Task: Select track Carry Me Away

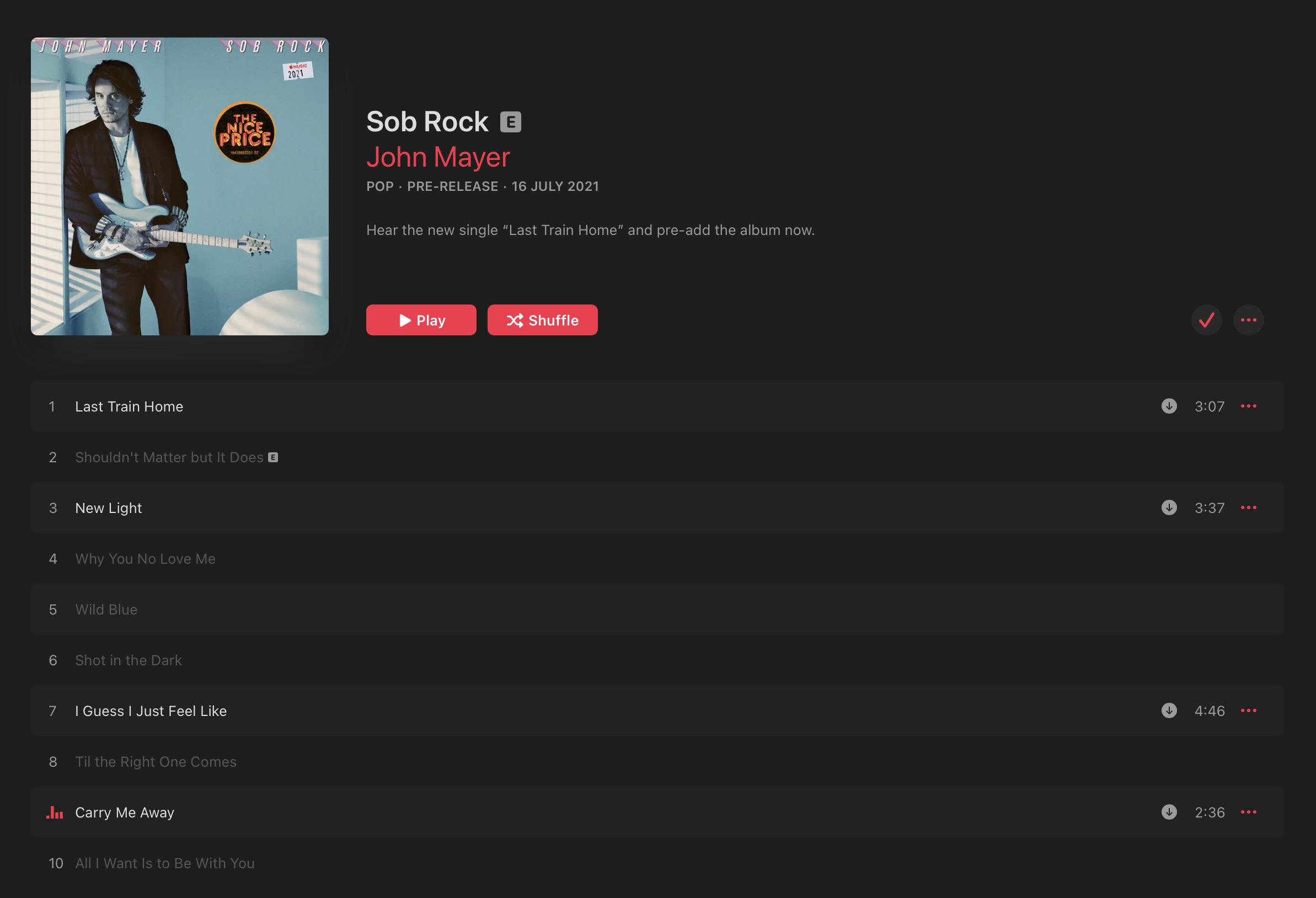Action: [657, 812]
